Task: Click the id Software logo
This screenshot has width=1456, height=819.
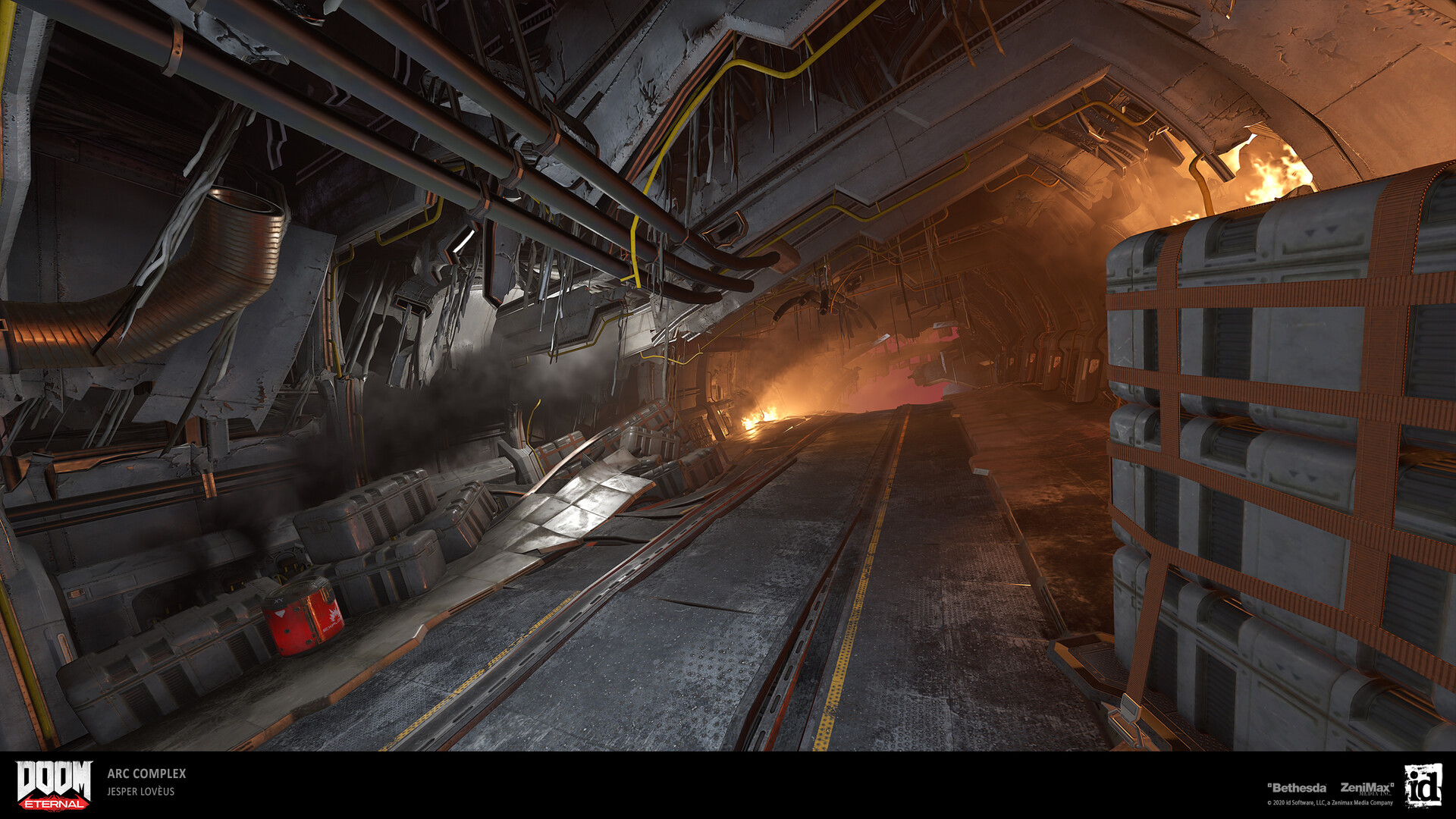Action: point(1423,785)
